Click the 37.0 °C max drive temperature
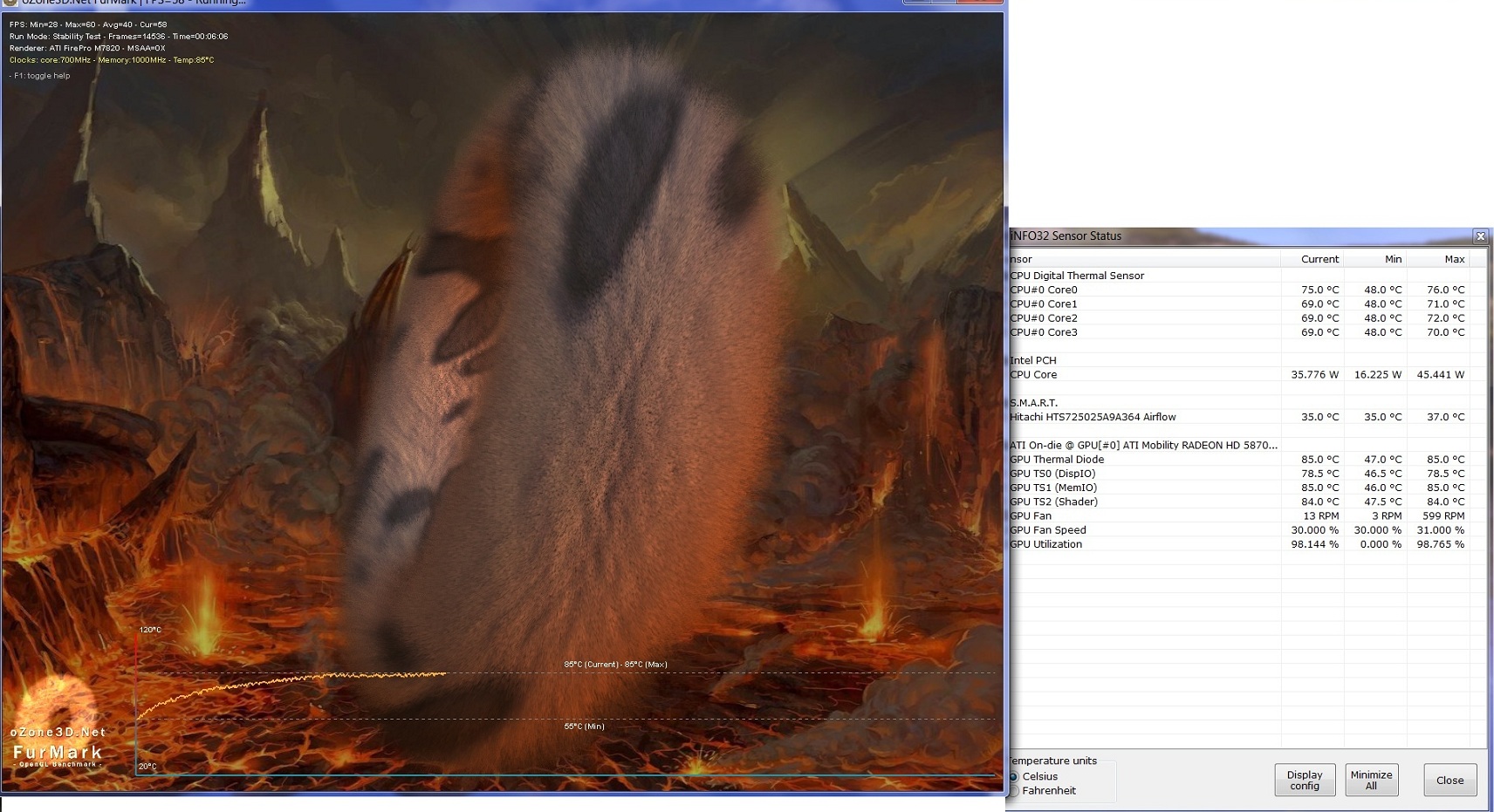The height and width of the screenshot is (812, 1494). [x=1446, y=417]
